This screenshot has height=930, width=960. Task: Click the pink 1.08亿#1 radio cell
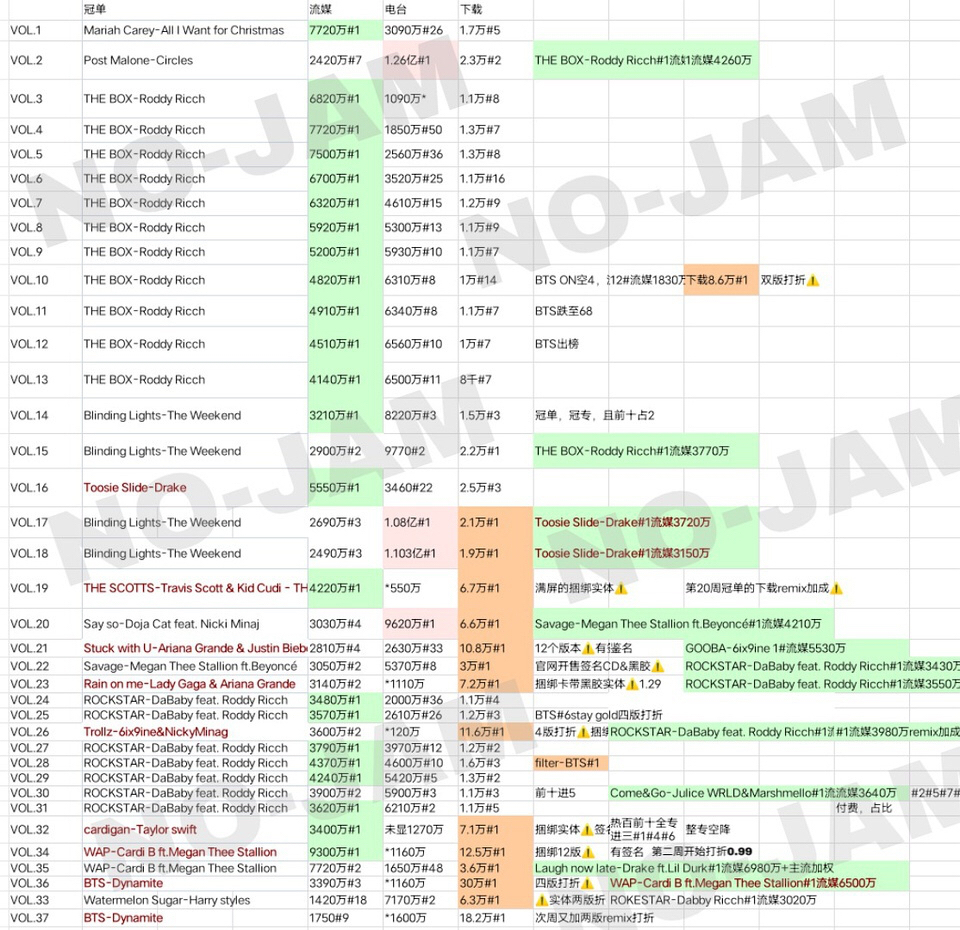pos(421,522)
